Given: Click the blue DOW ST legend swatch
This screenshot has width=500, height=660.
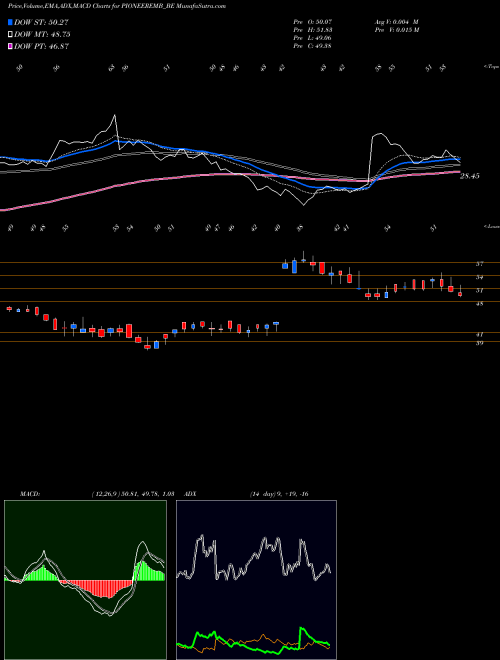Looking at the screenshot, I should (x=10, y=22).
